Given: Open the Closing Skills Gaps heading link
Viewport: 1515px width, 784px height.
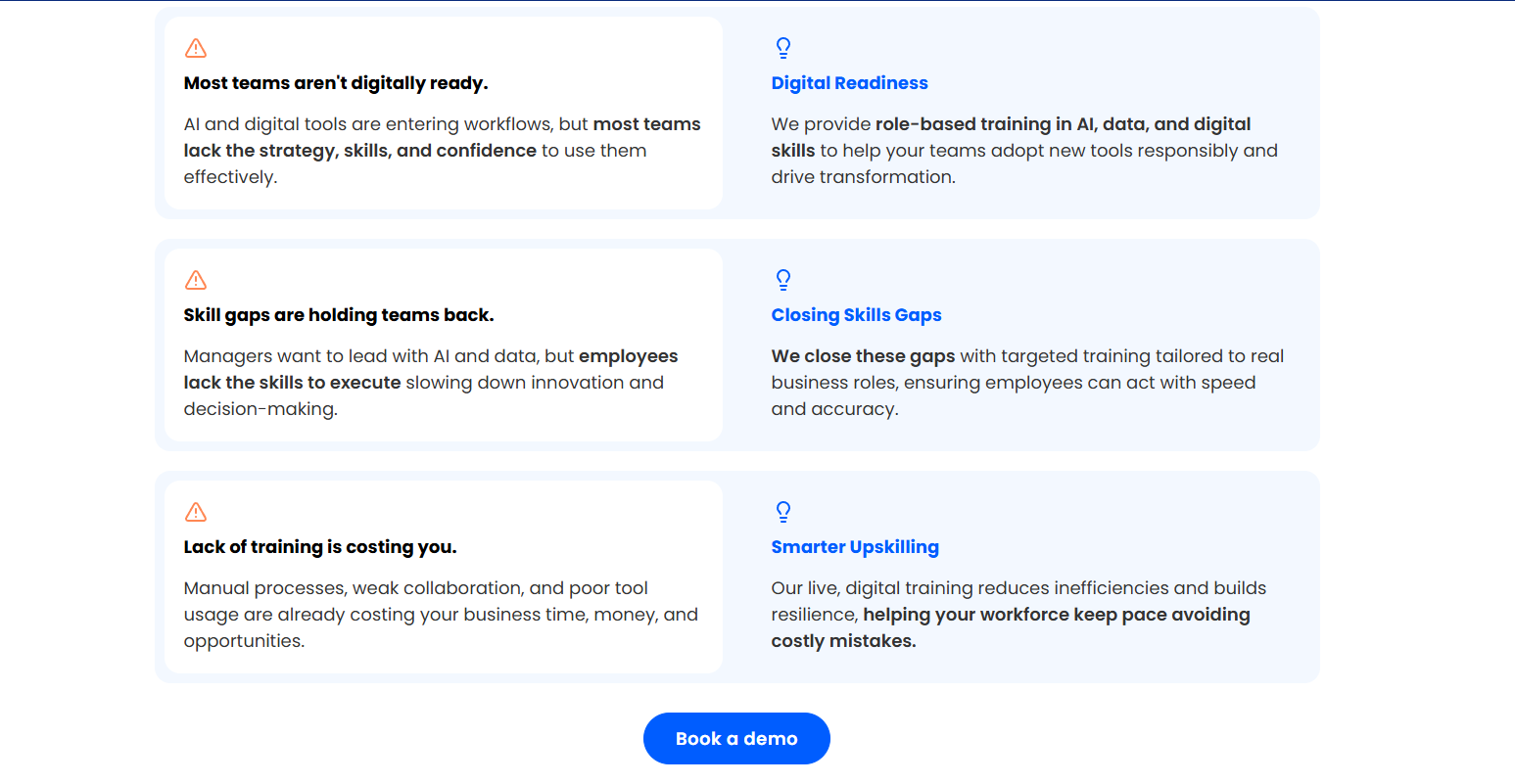Looking at the screenshot, I should pyautogui.click(x=856, y=315).
